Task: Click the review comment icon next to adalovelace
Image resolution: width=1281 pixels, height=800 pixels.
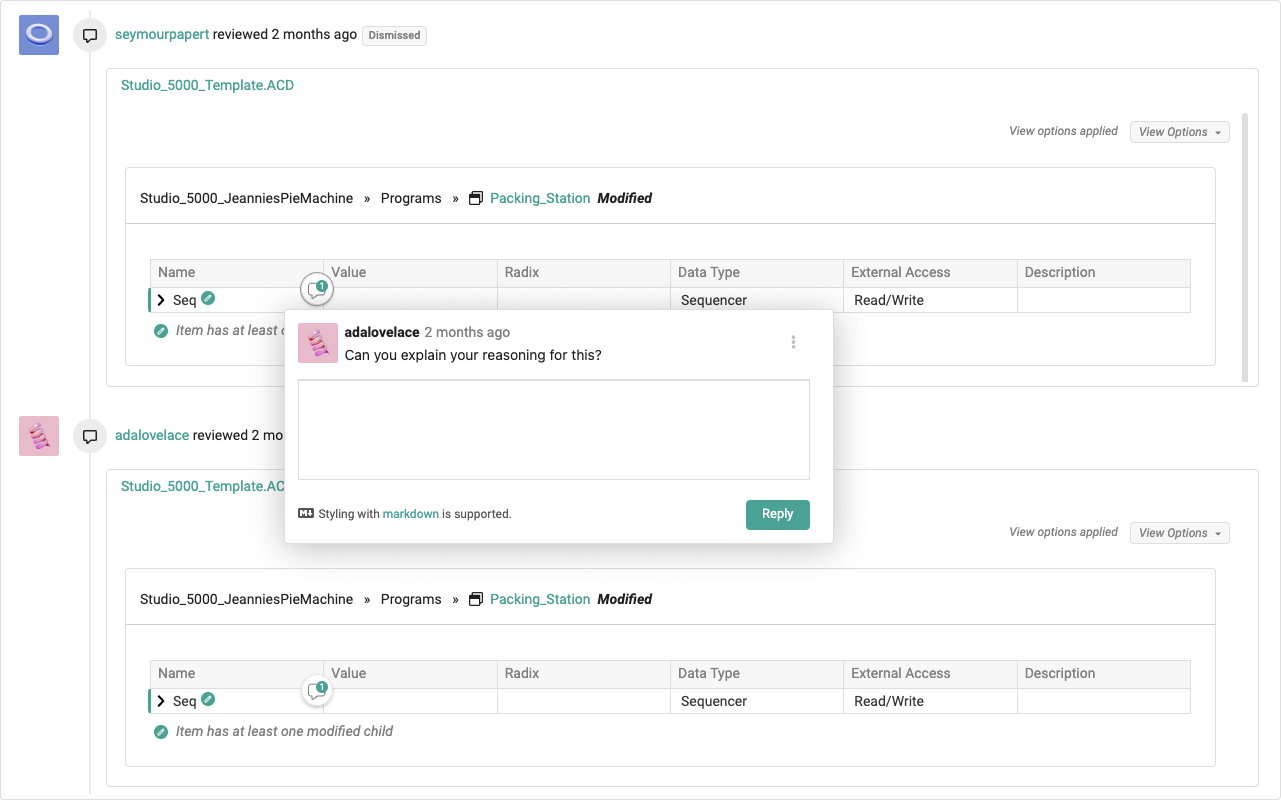Action: coord(90,436)
